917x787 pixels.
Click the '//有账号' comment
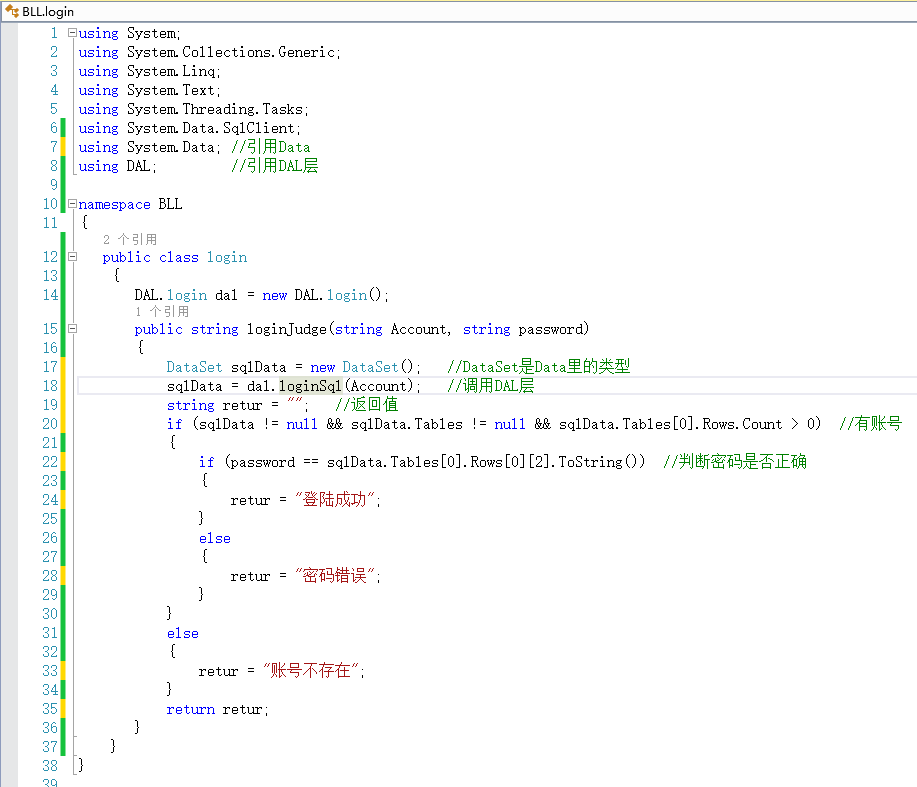click(x=871, y=423)
